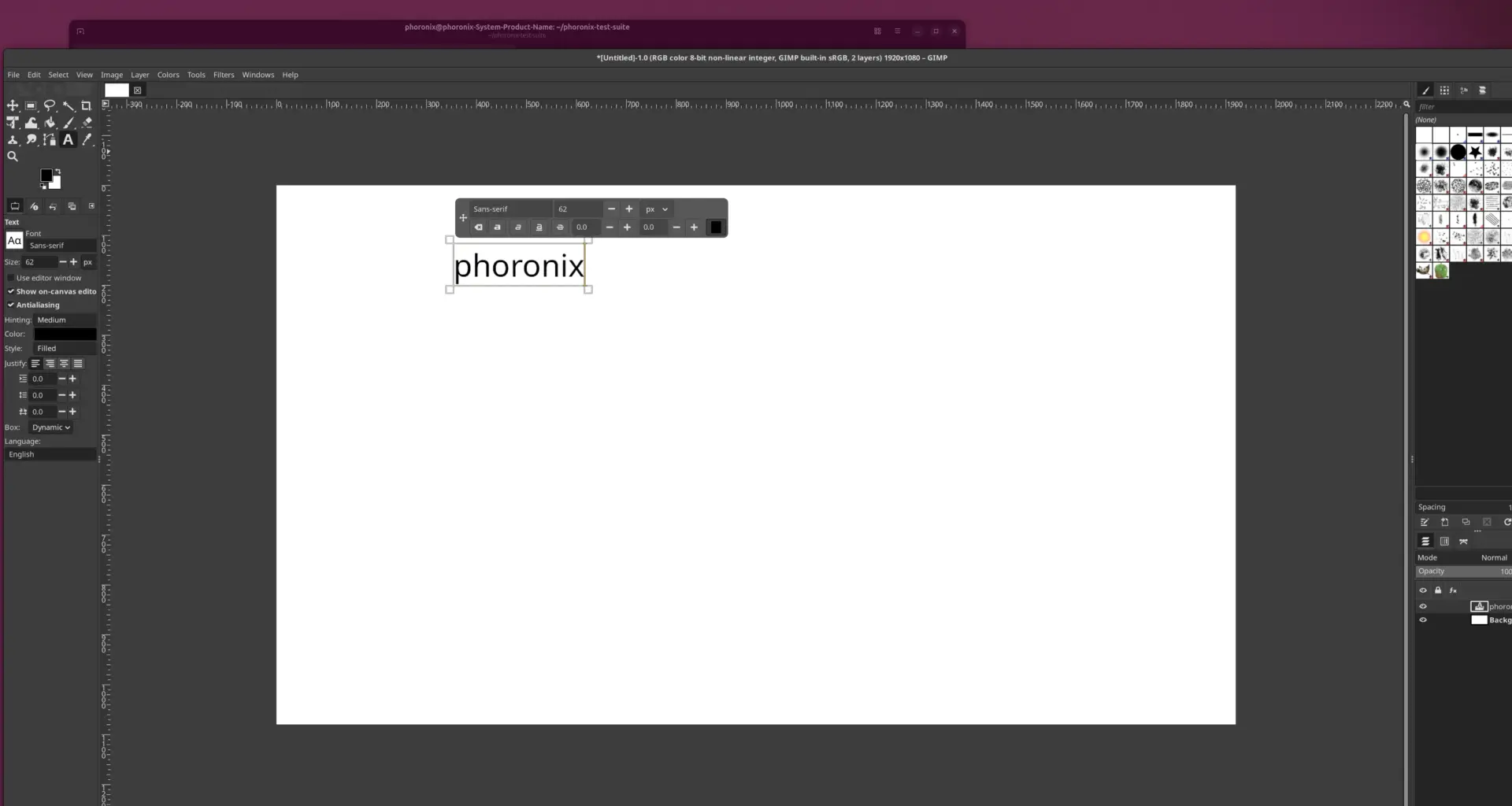The image size is (1512, 806).
Task: Increase font size in Tool Options
Action: click(x=74, y=262)
